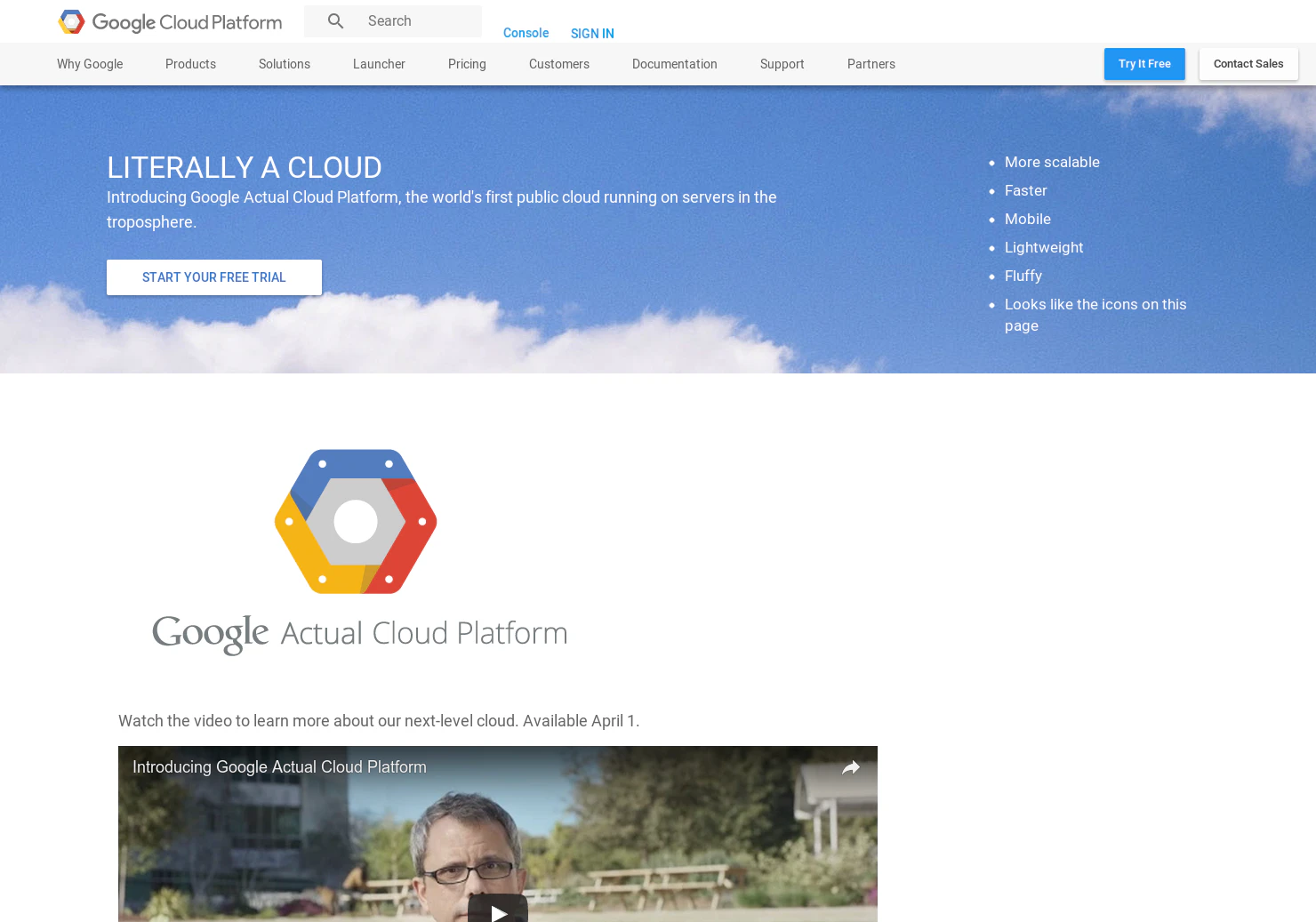Open the Partners menu item
Screen dimensions: 1316x922
pyautogui.click(x=871, y=64)
